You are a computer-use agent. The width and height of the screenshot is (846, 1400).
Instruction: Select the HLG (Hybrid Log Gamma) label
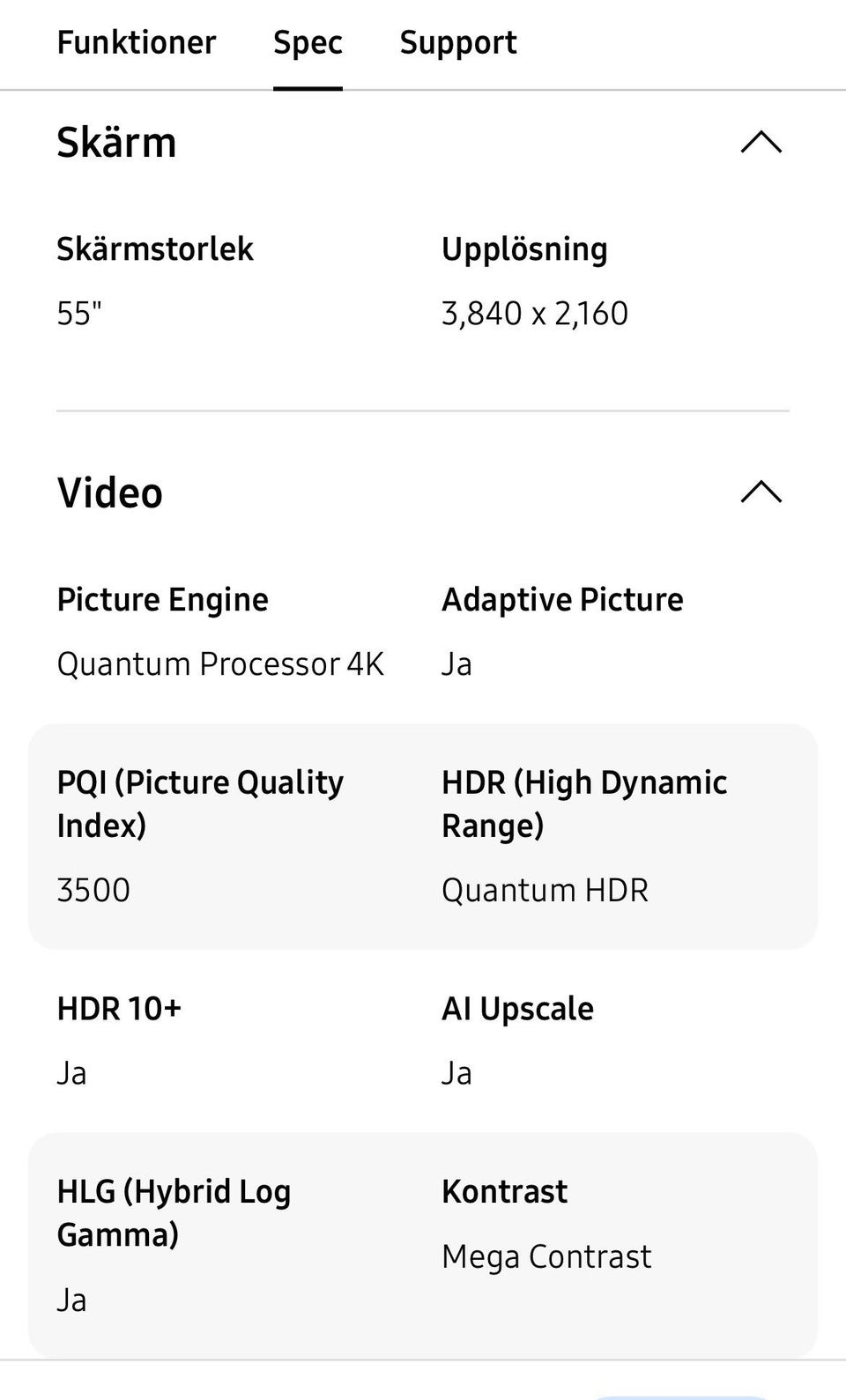pos(174,1212)
